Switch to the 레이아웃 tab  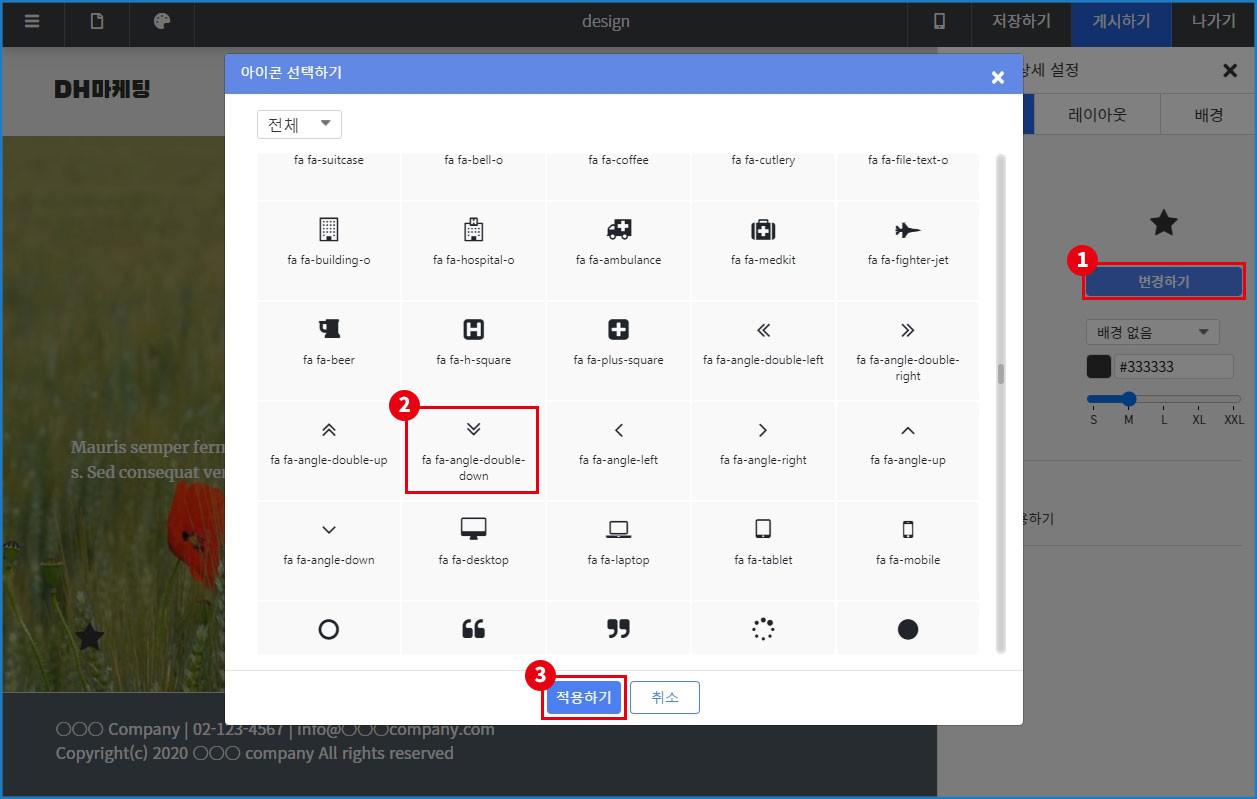click(1097, 115)
